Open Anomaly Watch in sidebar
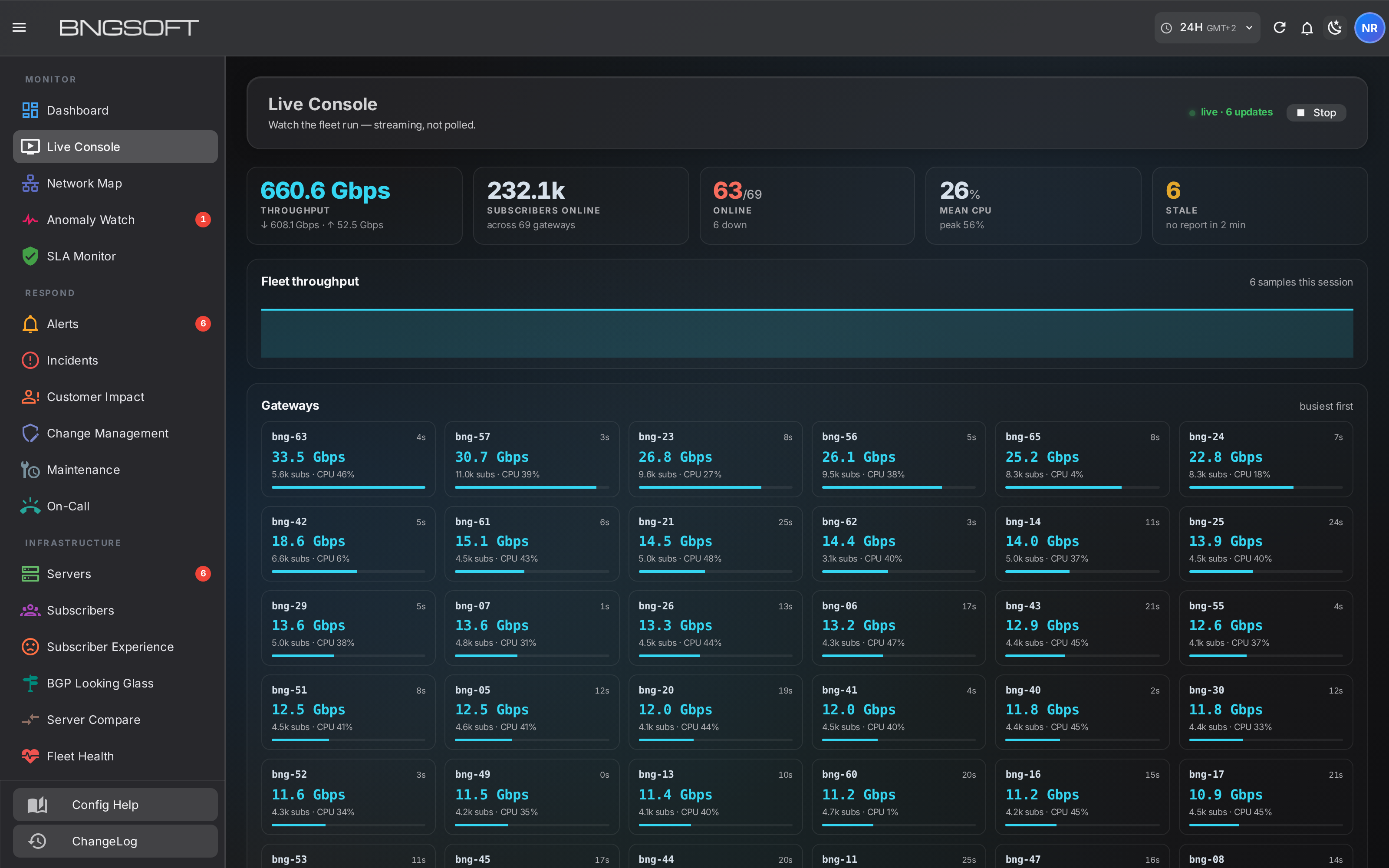This screenshot has width=1389, height=868. tap(115, 220)
